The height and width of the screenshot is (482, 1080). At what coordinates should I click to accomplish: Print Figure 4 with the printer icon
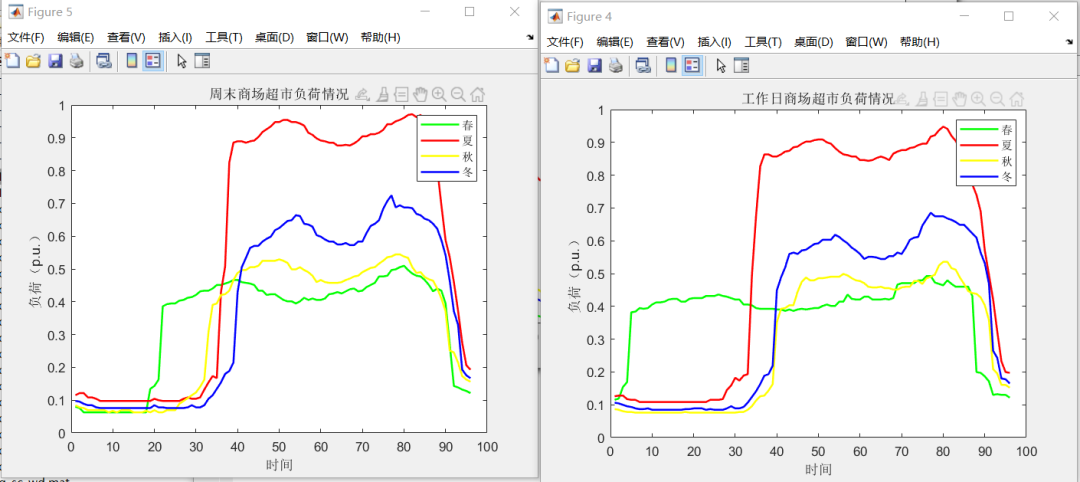tap(615, 65)
